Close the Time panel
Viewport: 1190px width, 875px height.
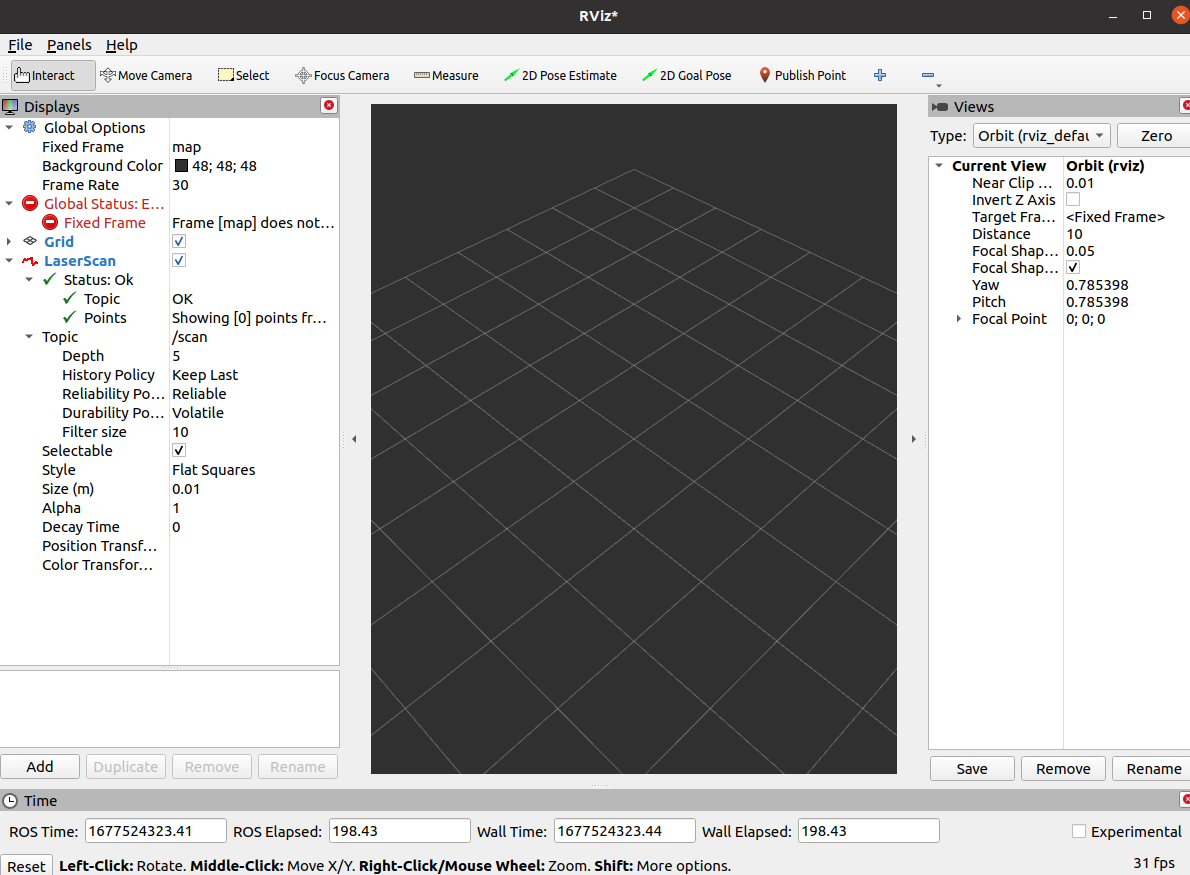coord(1185,799)
